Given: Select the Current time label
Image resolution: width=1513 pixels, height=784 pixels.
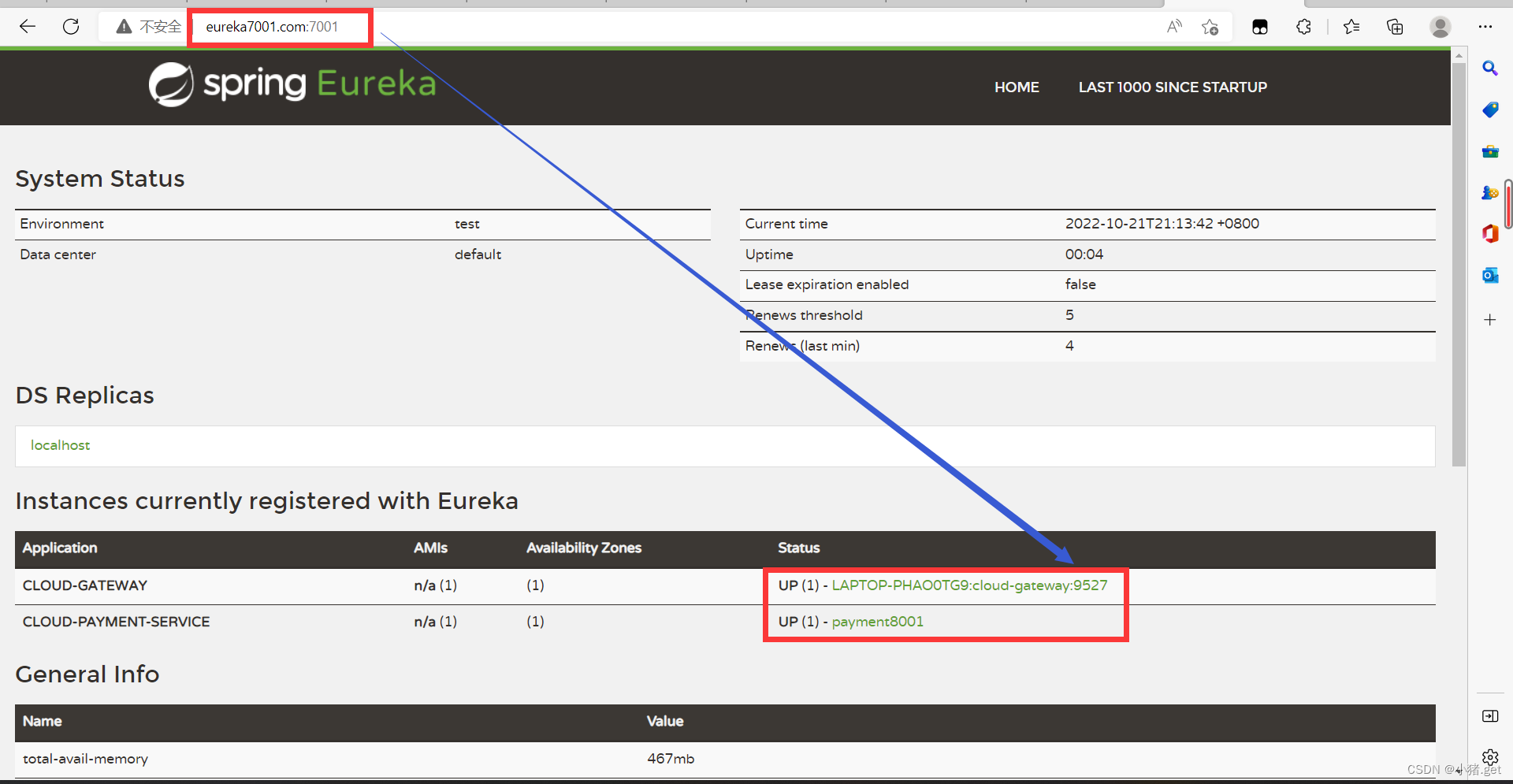Looking at the screenshot, I should click(x=786, y=224).
